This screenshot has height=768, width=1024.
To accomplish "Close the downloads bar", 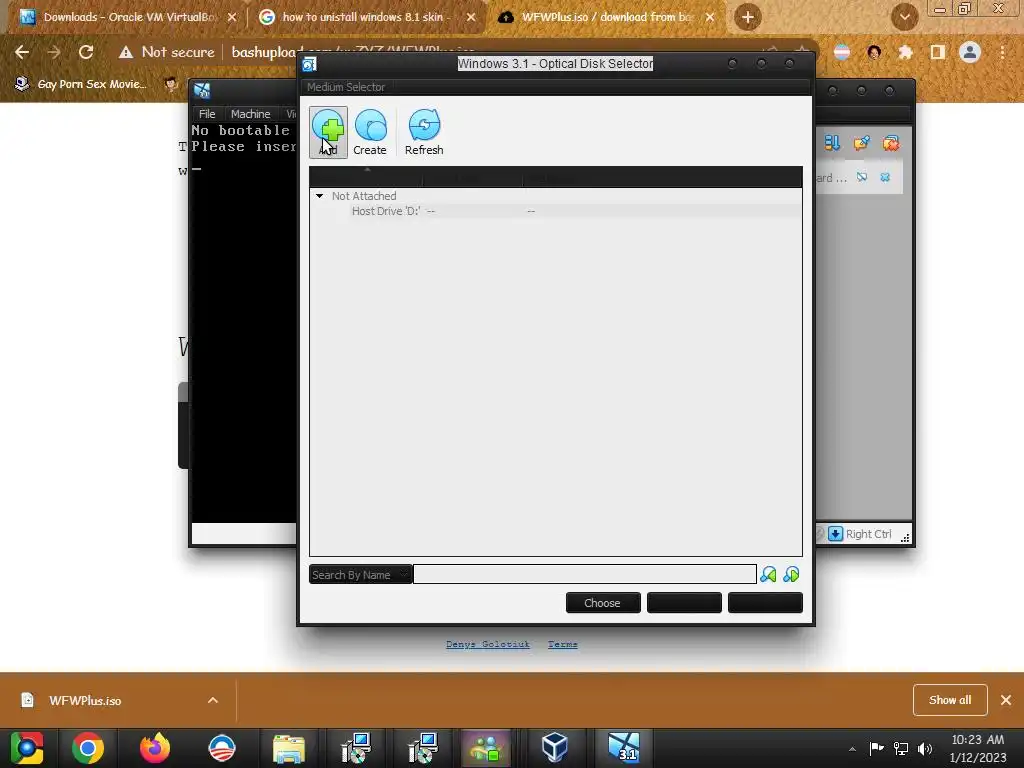I will (x=1006, y=700).
